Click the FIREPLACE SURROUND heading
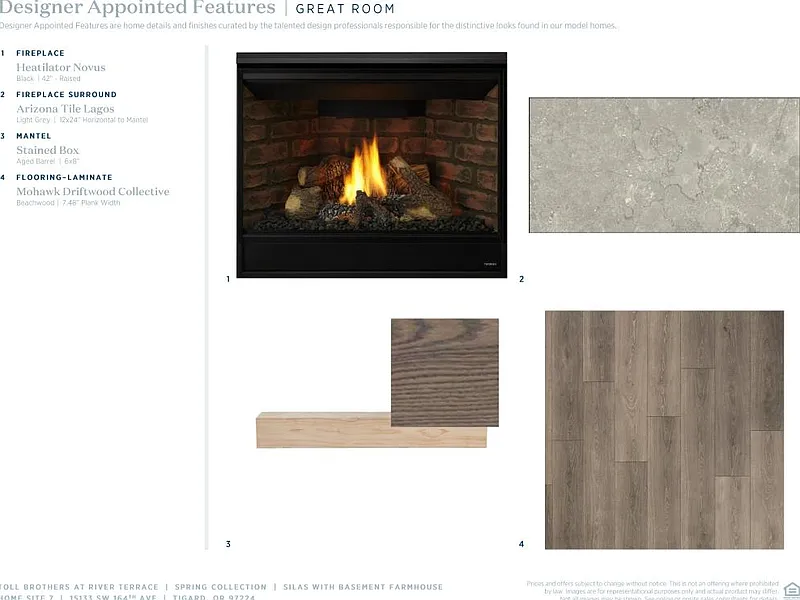The width and height of the screenshot is (800, 600). tap(66, 94)
